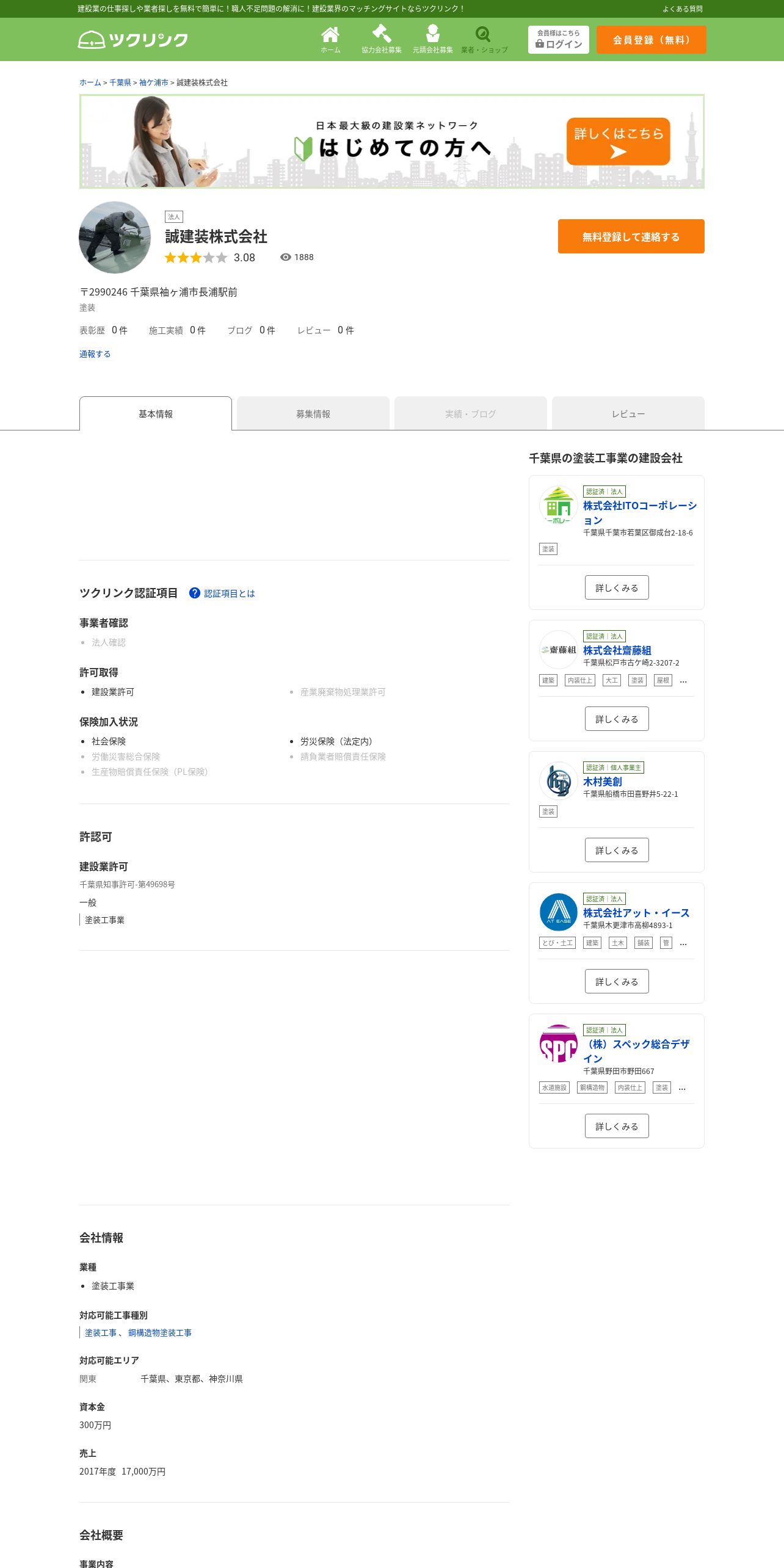Click 内装仕上 tag on 齋藤組 card
The width and height of the screenshot is (784, 1568).
click(580, 680)
